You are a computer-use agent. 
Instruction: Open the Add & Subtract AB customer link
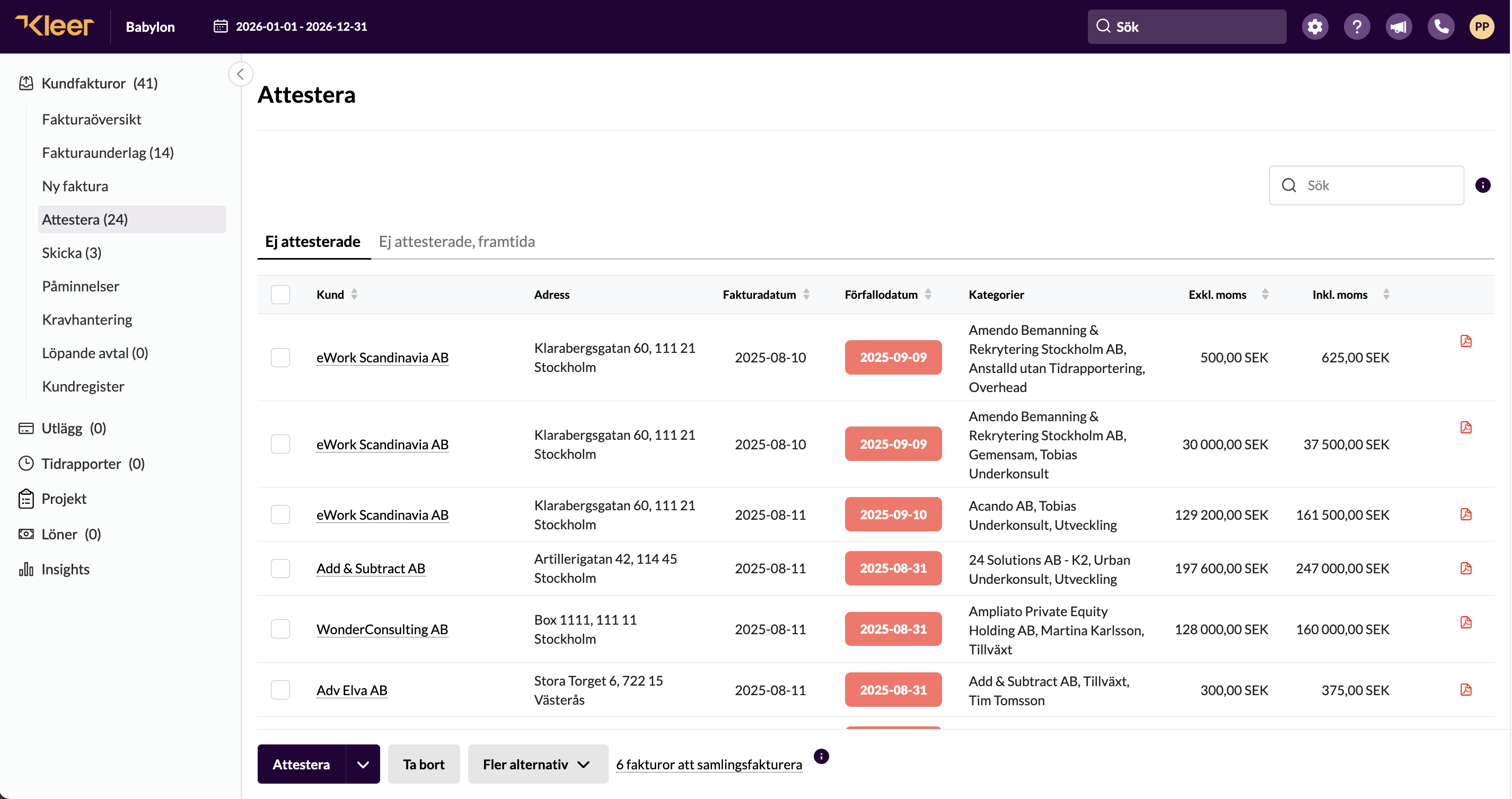pyautogui.click(x=371, y=569)
